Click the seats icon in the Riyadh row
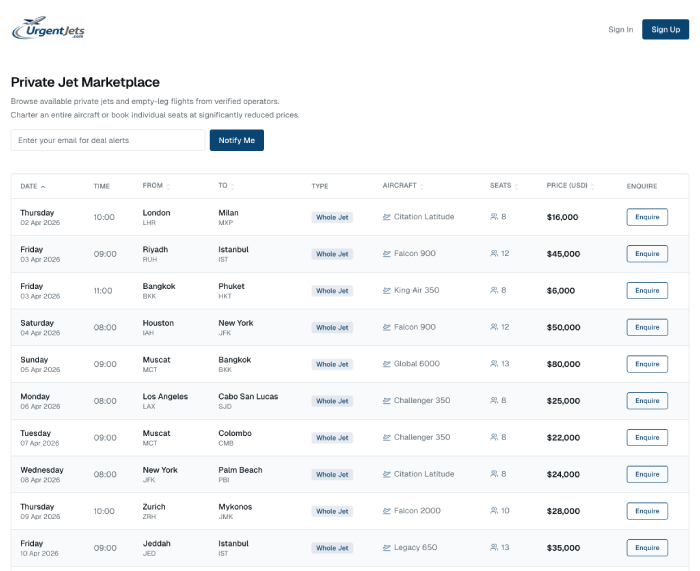Viewport: 700px width, 571px height. tap(494, 254)
